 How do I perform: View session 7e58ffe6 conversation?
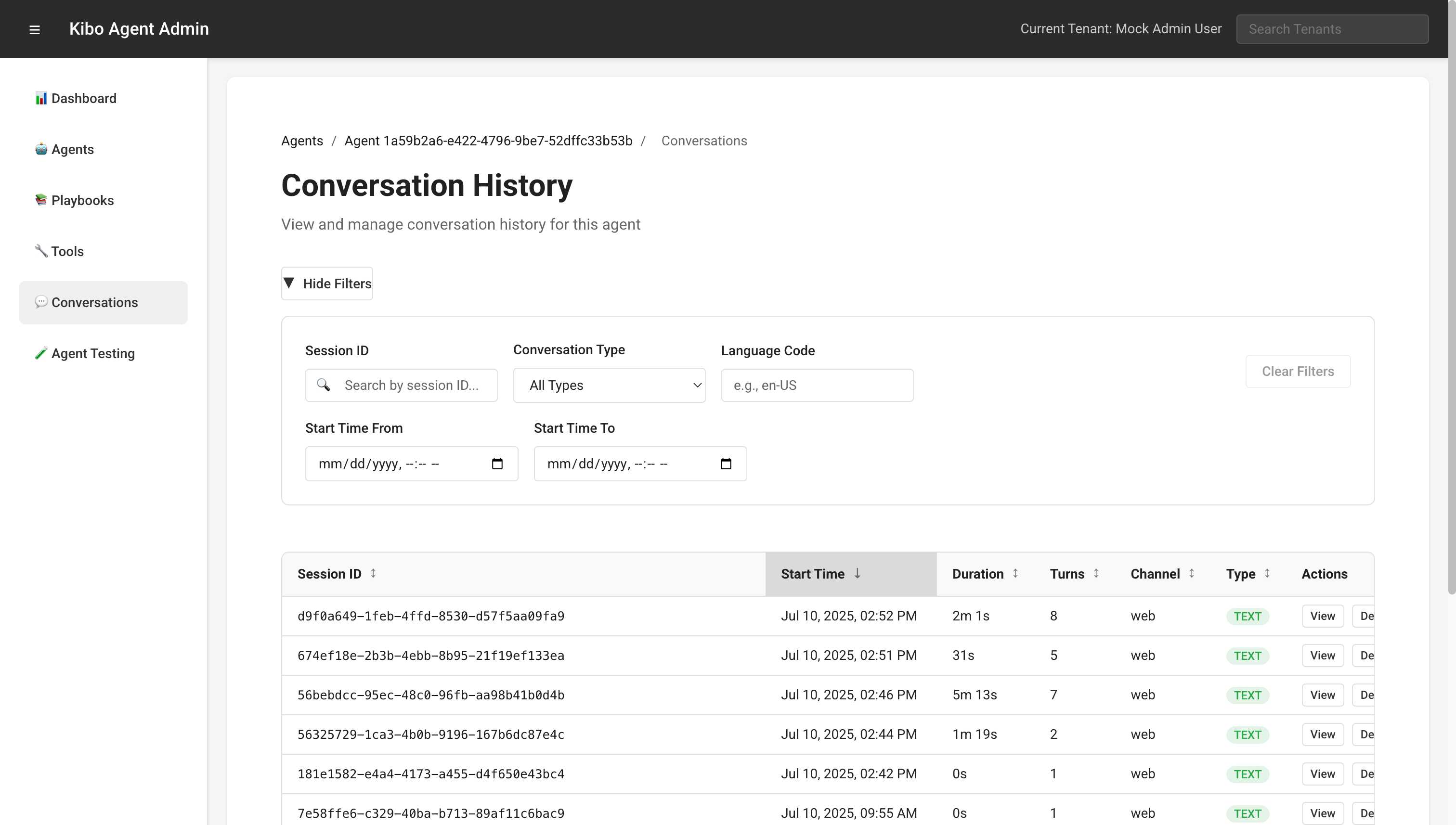(1322, 813)
